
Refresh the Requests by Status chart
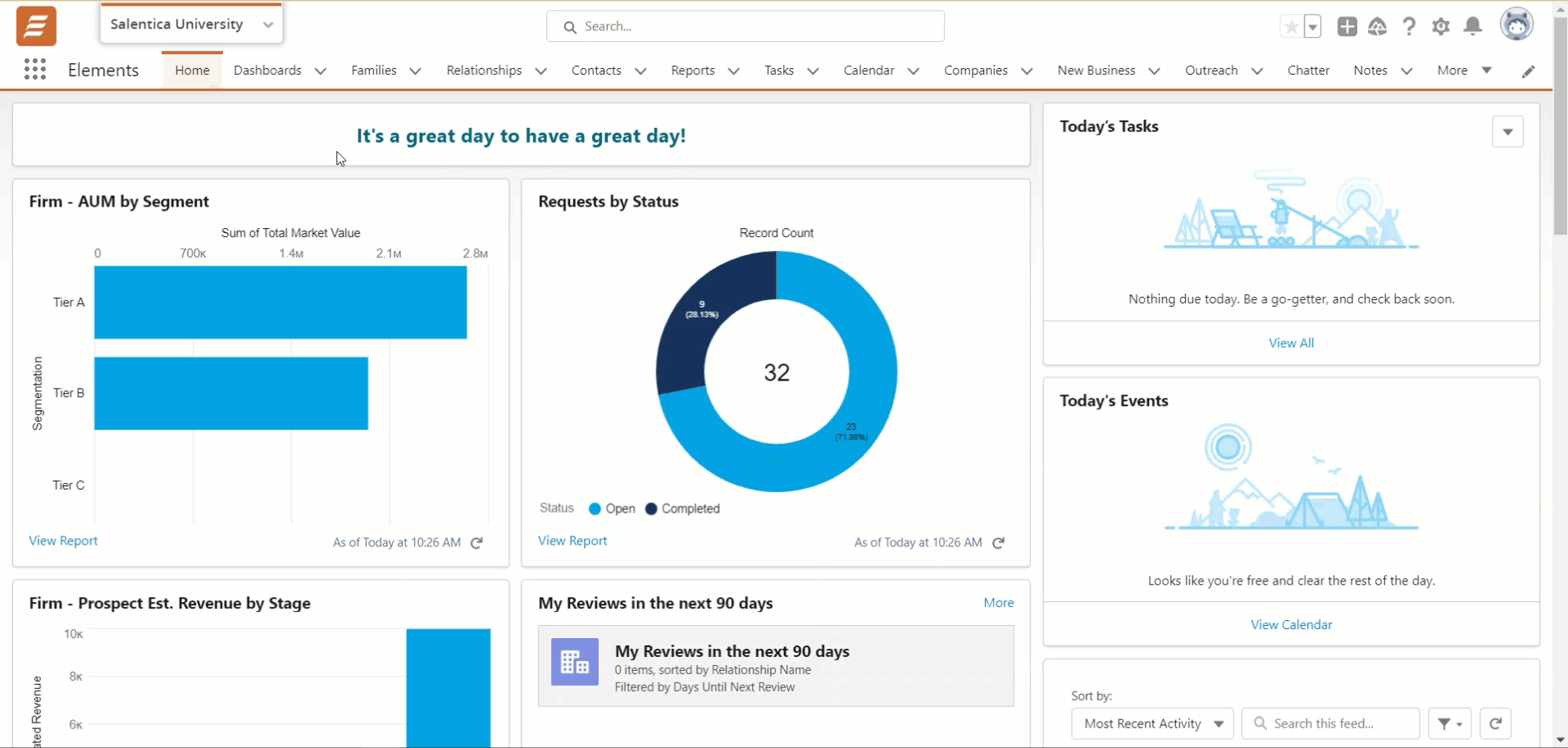(998, 543)
